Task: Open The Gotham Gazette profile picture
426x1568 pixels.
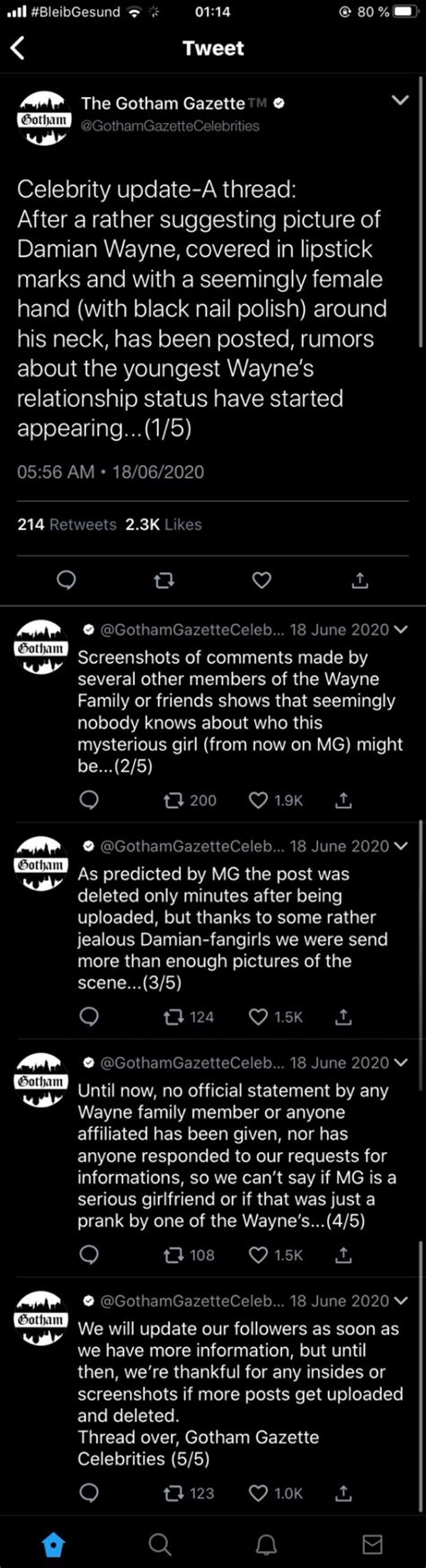Action: click(42, 118)
